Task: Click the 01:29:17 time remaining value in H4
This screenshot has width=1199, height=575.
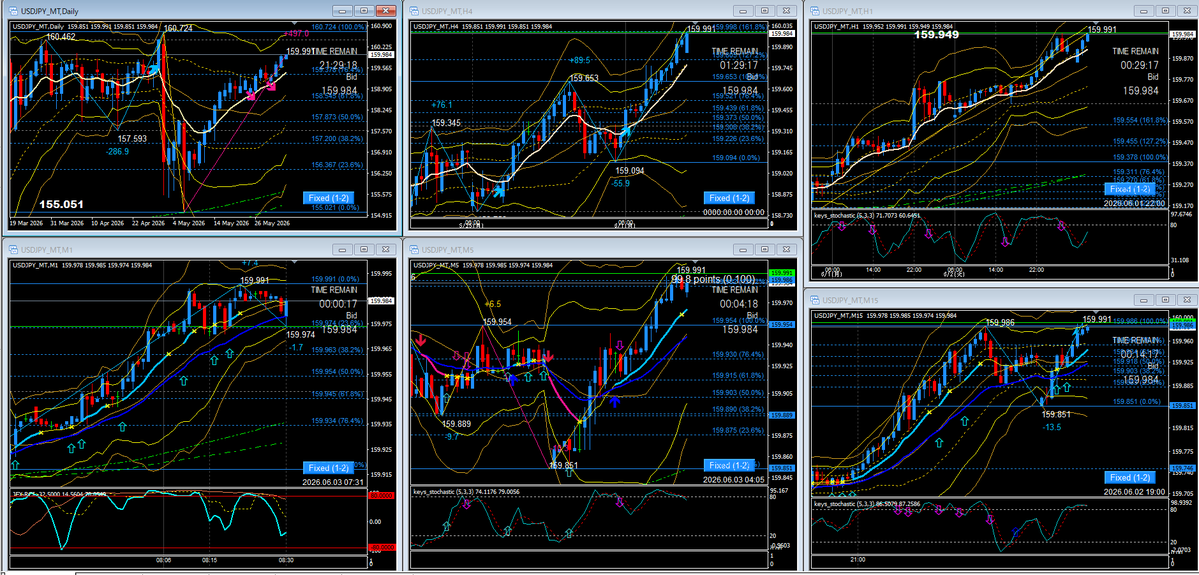Action: [x=738, y=63]
